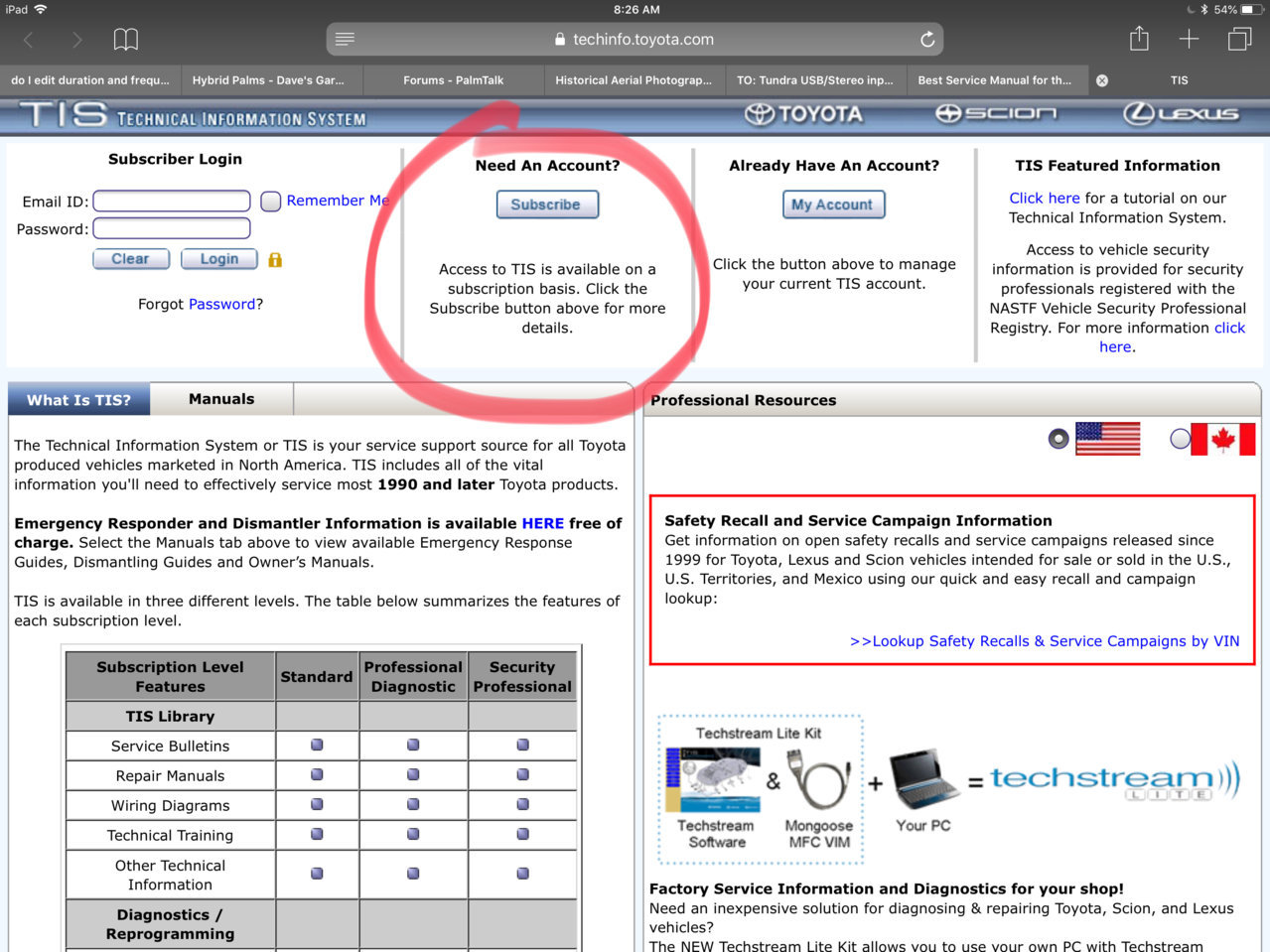Screen dimensions: 1270x952
Task: Click the 'TIS Library' section row
Action: (171, 717)
